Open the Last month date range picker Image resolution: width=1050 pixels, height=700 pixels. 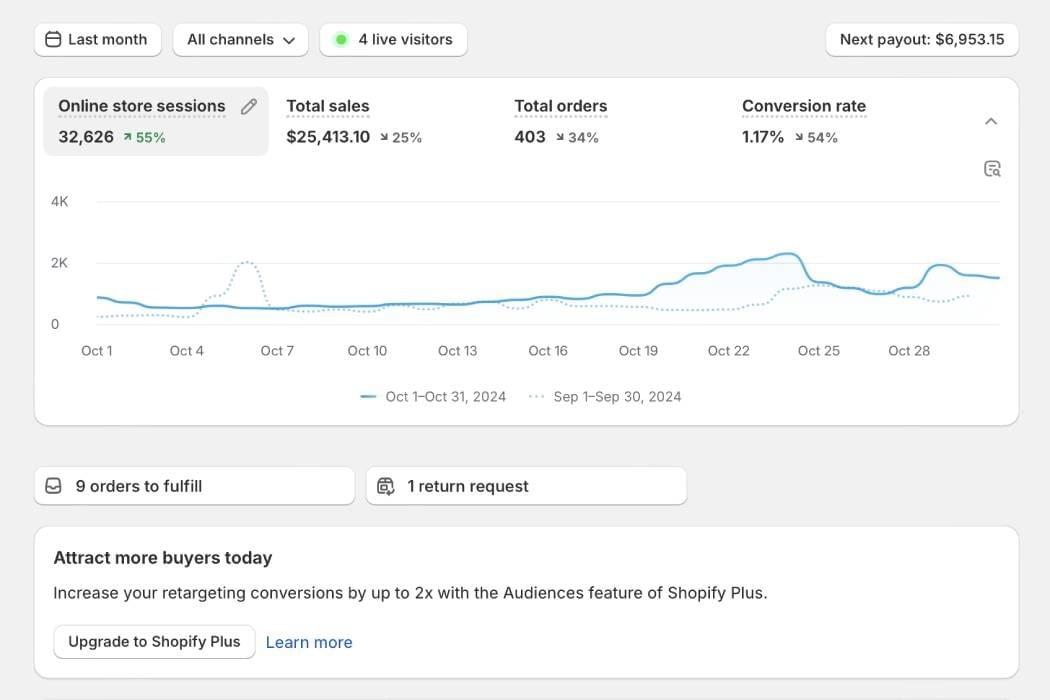click(x=98, y=40)
